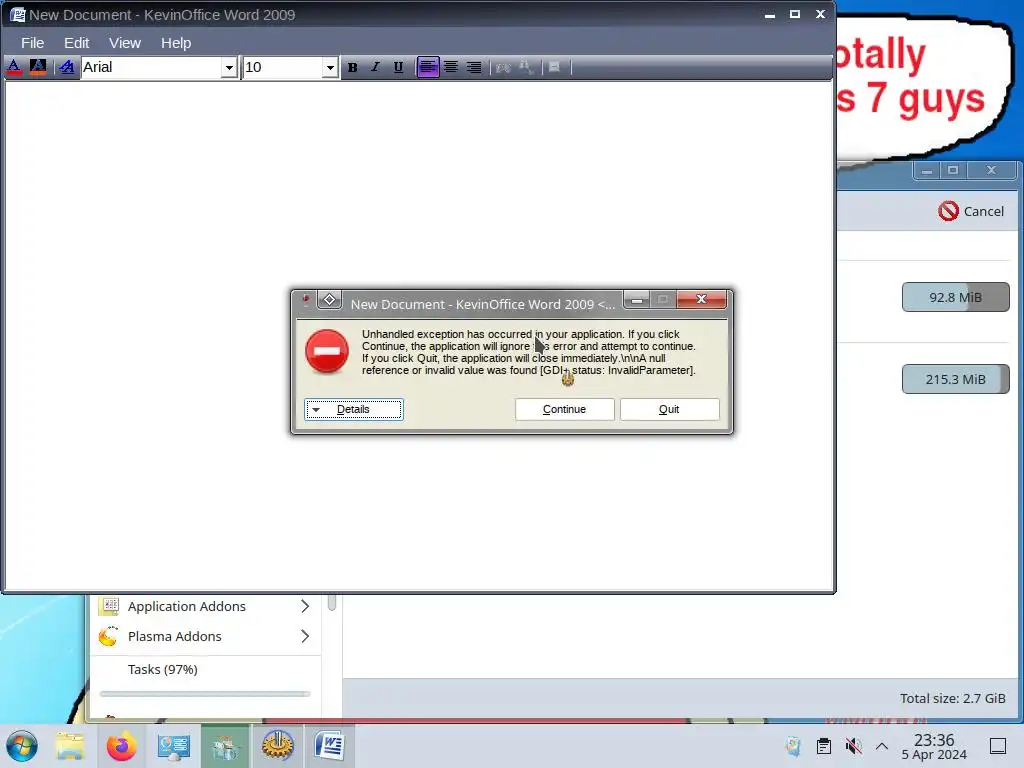The width and height of the screenshot is (1024, 768).
Task: Close the exception dialog with red X
Action: coord(701,299)
